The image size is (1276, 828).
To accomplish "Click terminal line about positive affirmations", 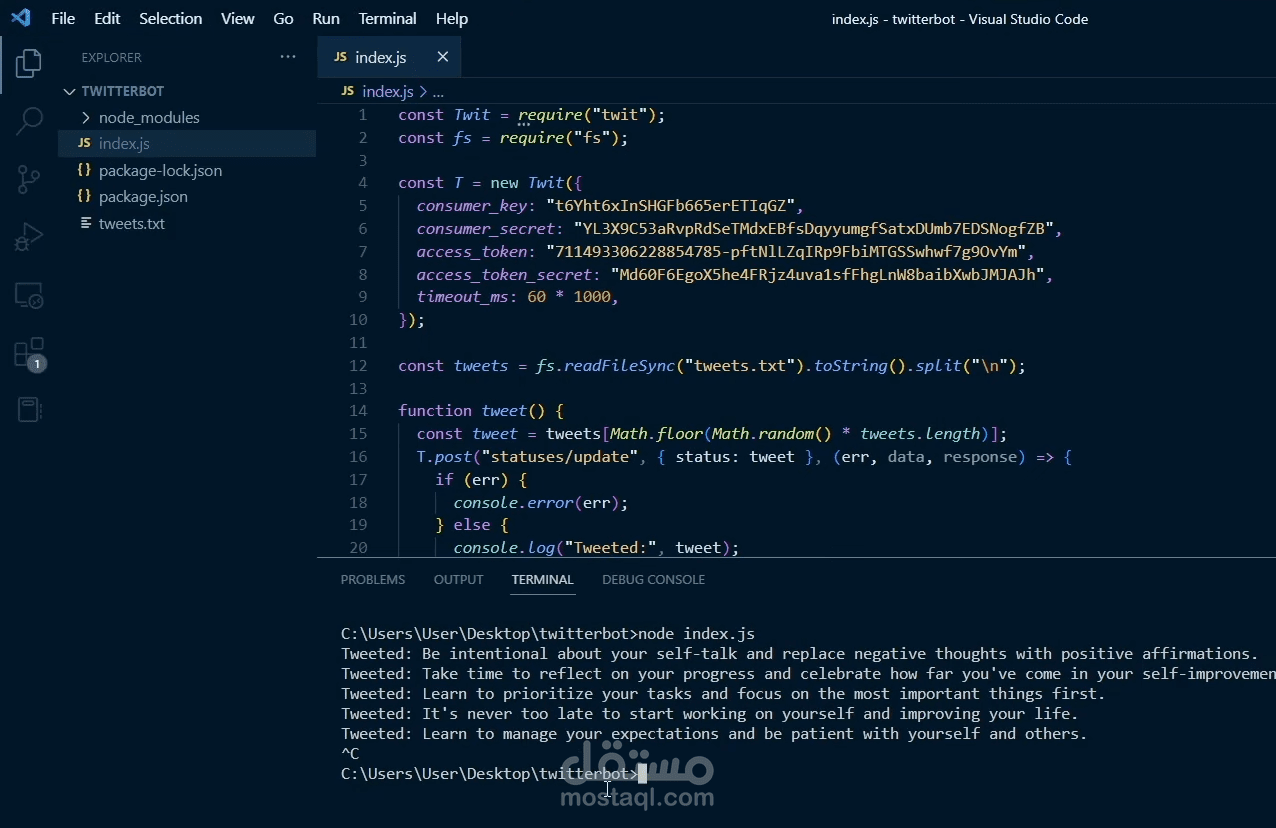I will tap(799, 654).
